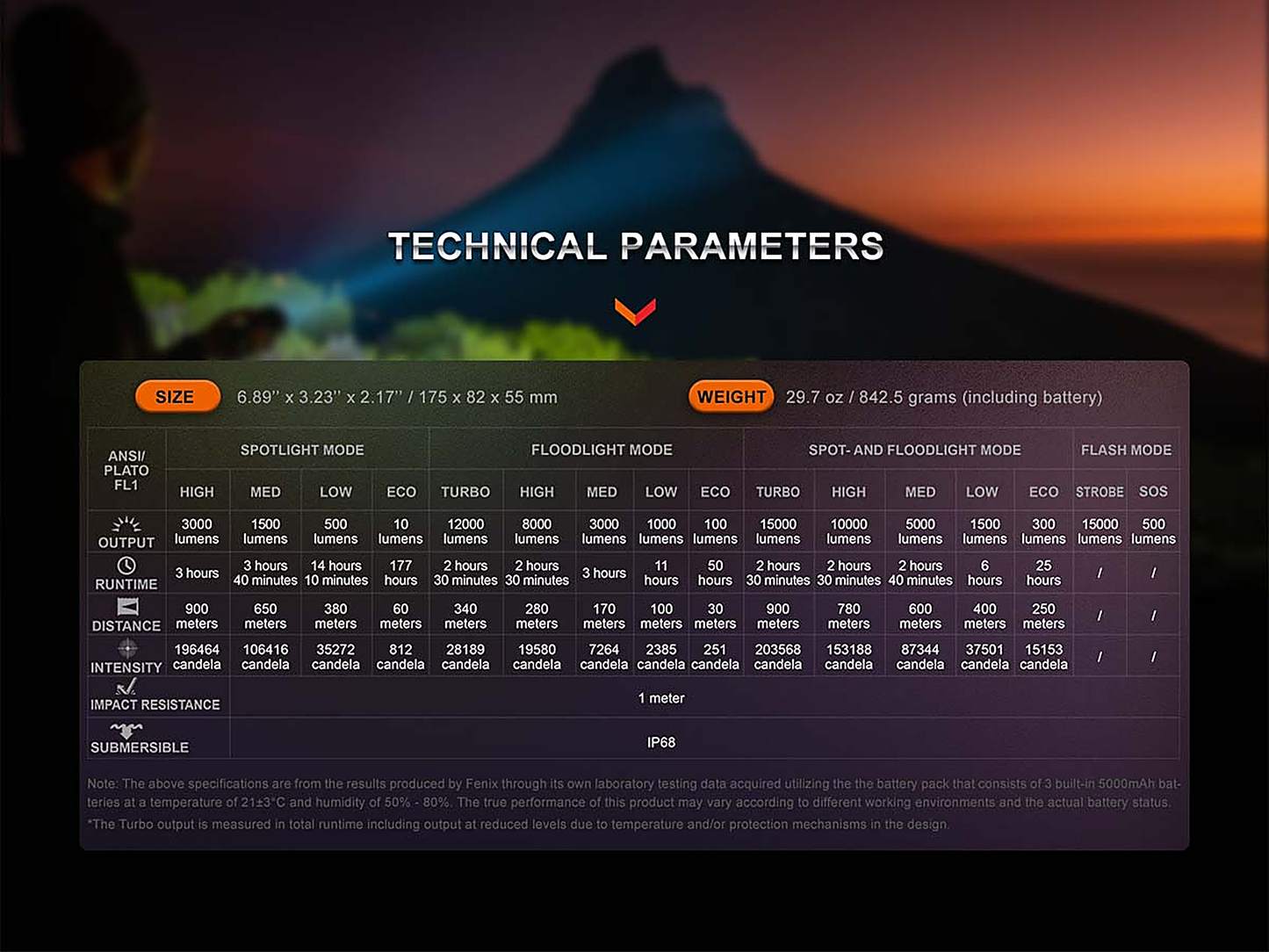This screenshot has width=1269, height=952.
Task: Click the IP68 submersible rating value
Action: (x=661, y=742)
